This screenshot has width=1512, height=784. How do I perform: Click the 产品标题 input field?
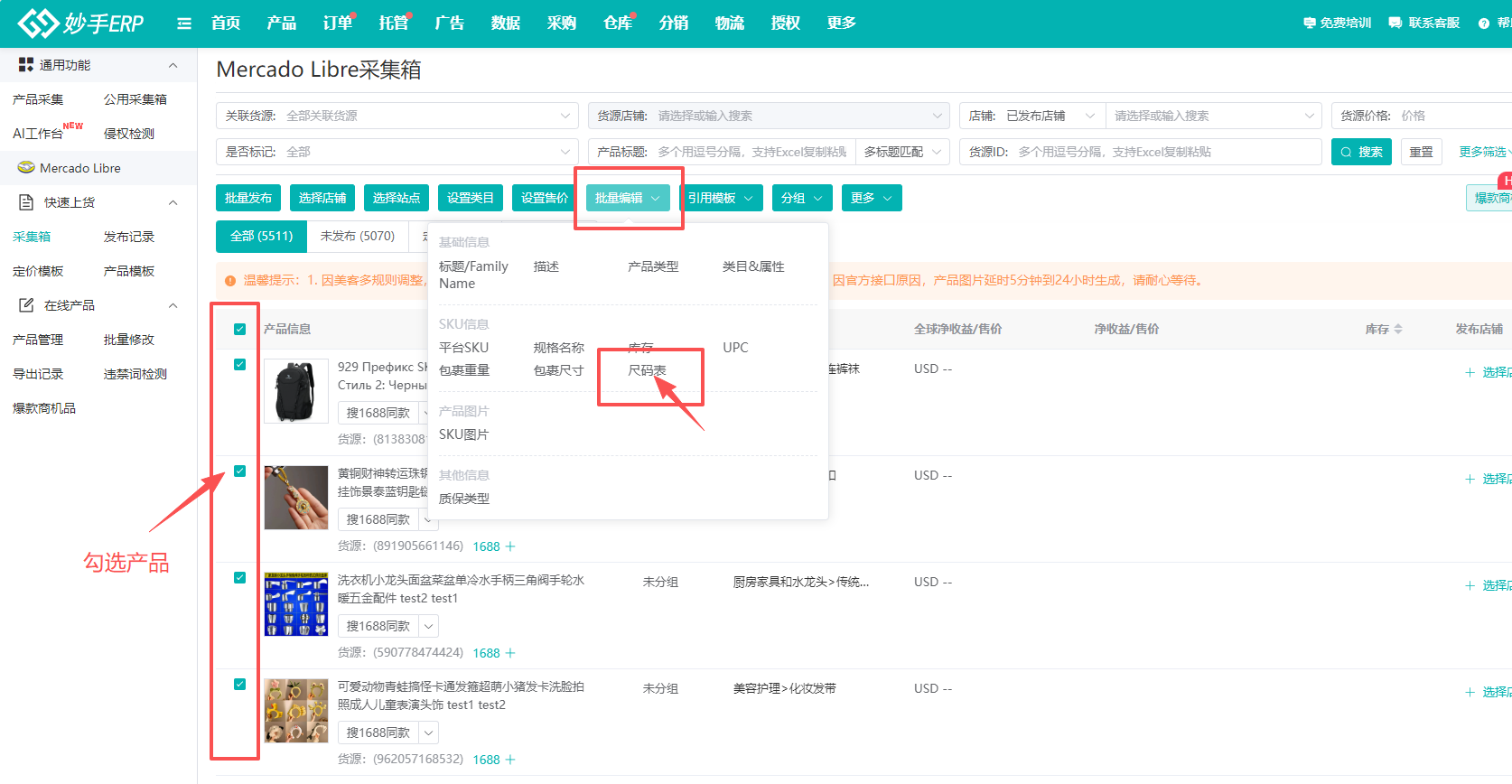point(751,152)
